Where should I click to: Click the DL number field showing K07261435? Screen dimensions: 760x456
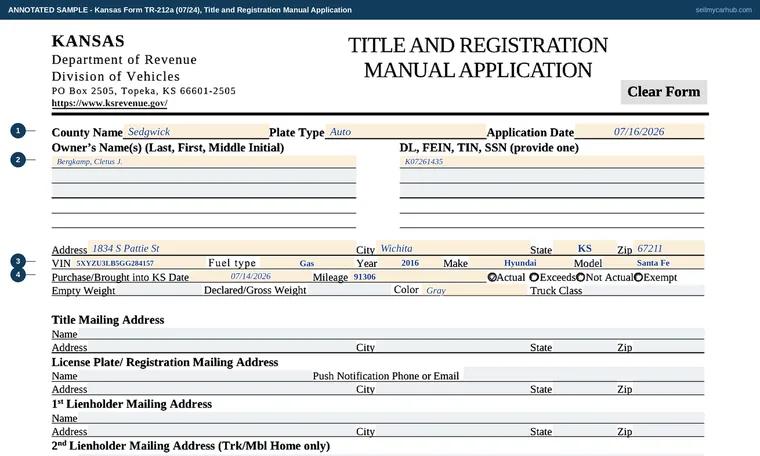tap(552, 161)
